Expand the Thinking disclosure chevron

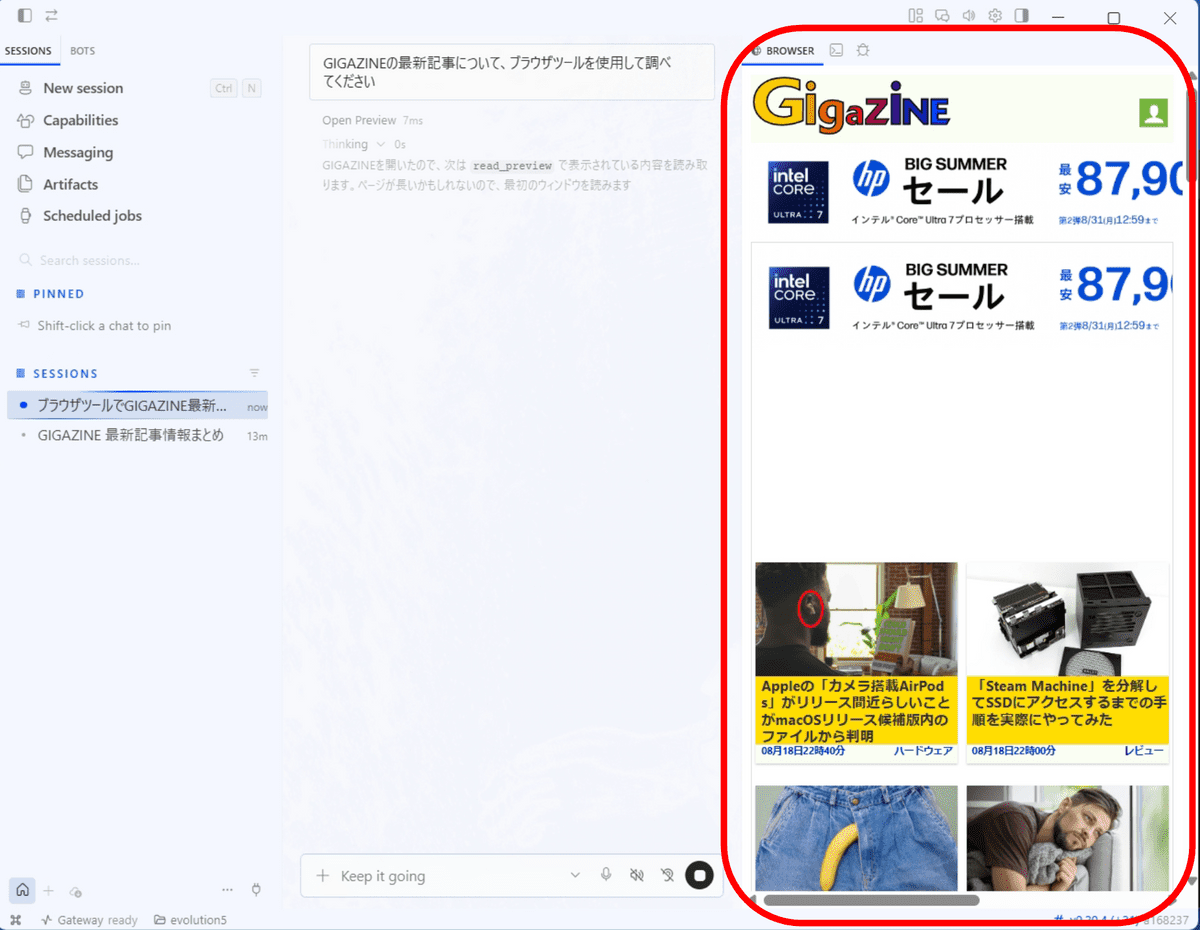pyautogui.click(x=380, y=145)
